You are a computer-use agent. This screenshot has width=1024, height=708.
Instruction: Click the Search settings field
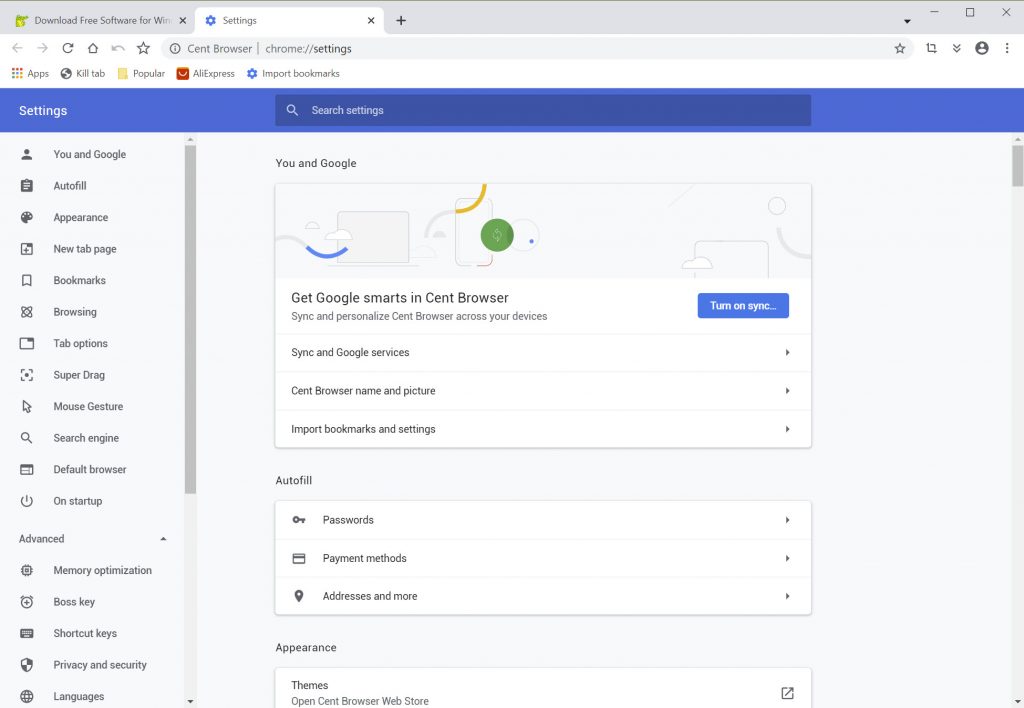click(x=543, y=110)
